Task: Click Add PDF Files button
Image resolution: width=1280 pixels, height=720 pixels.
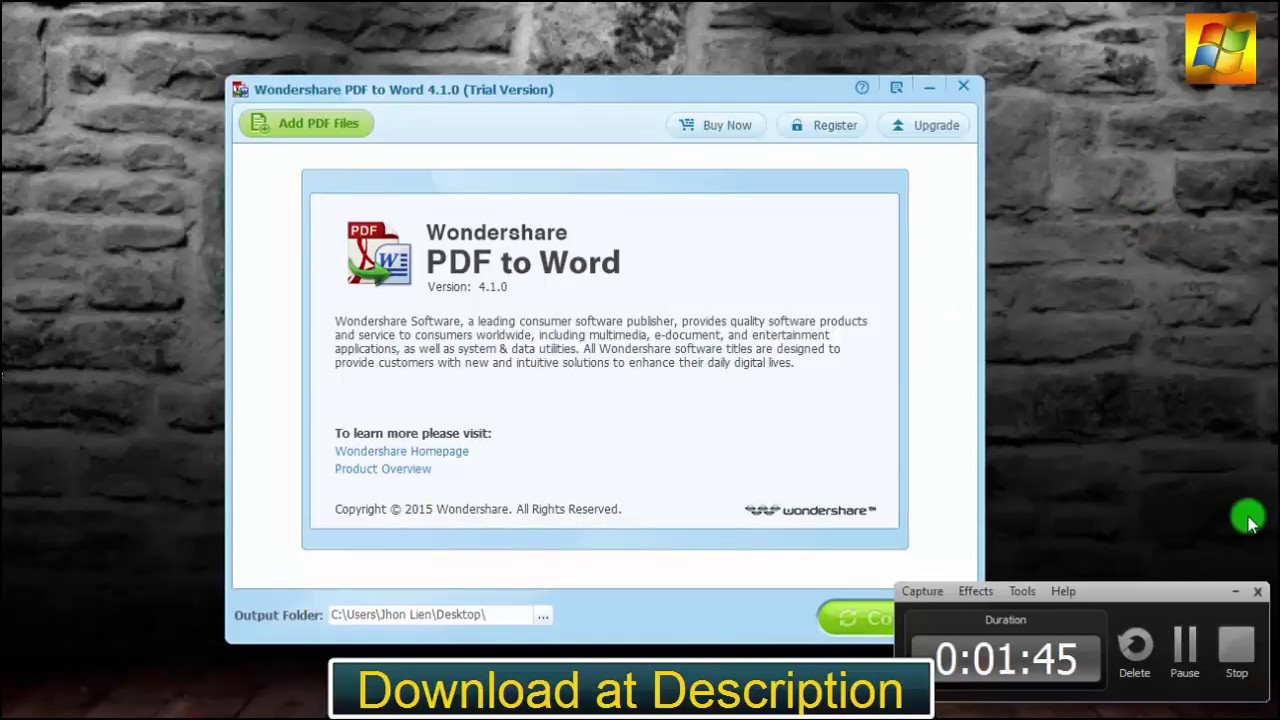Action: click(x=306, y=123)
